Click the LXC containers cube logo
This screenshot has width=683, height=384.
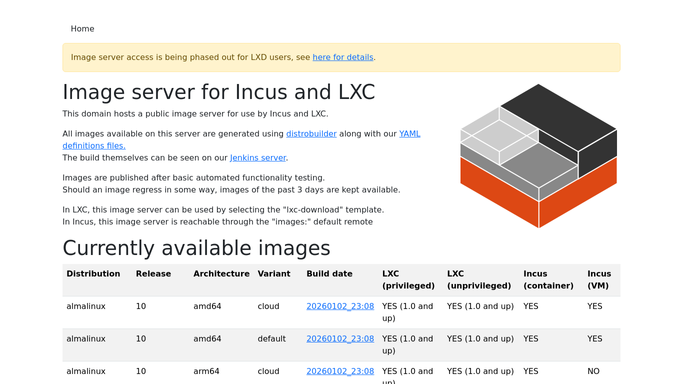point(538,156)
